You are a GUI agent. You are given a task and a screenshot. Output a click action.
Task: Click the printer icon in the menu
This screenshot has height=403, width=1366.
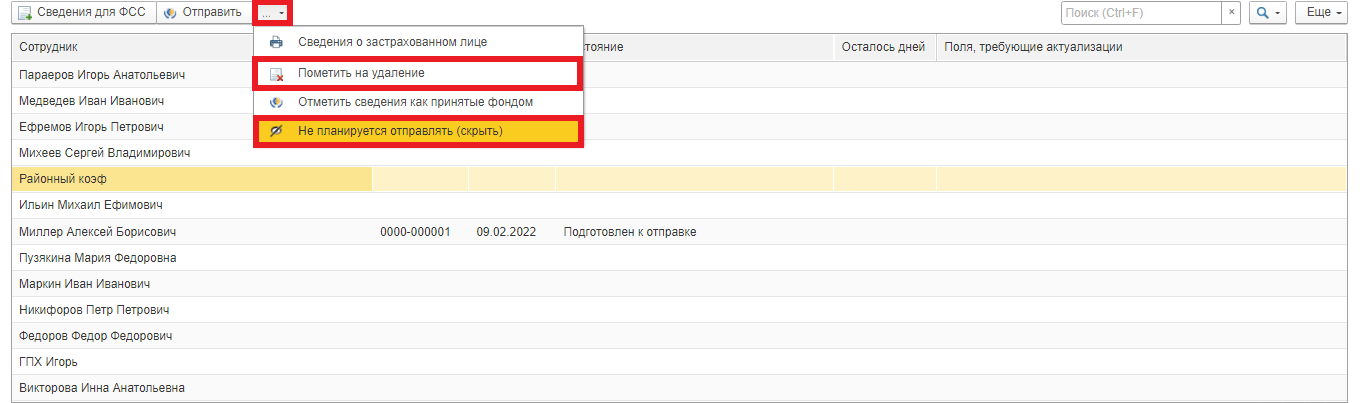pos(277,43)
